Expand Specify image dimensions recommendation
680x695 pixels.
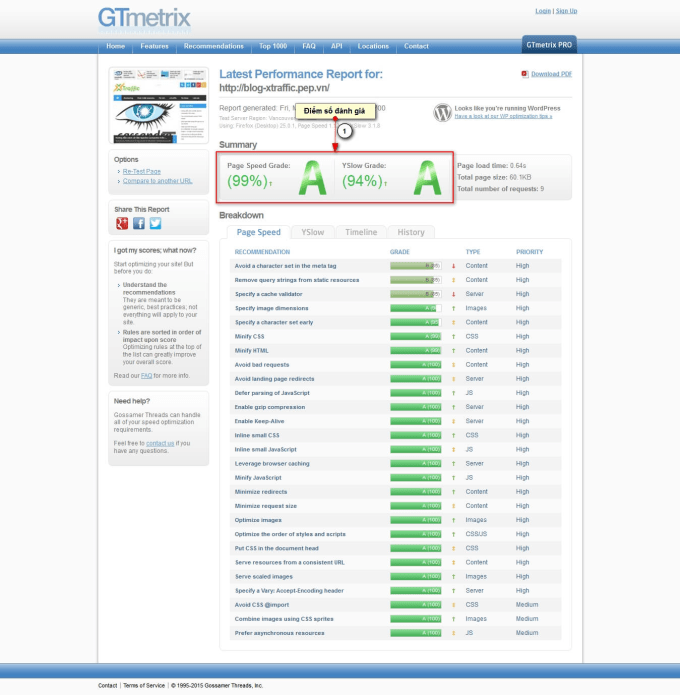pyautogui.click(x=271, y=308)
